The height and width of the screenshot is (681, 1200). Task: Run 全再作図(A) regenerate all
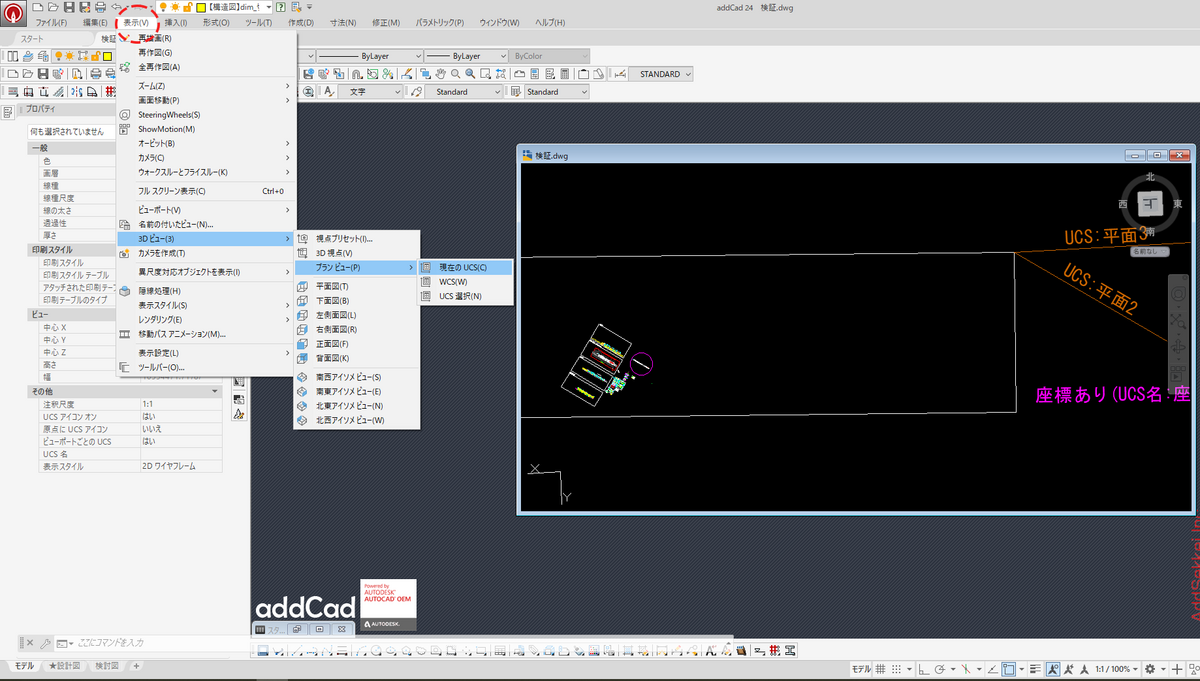(x=206, y=67)
